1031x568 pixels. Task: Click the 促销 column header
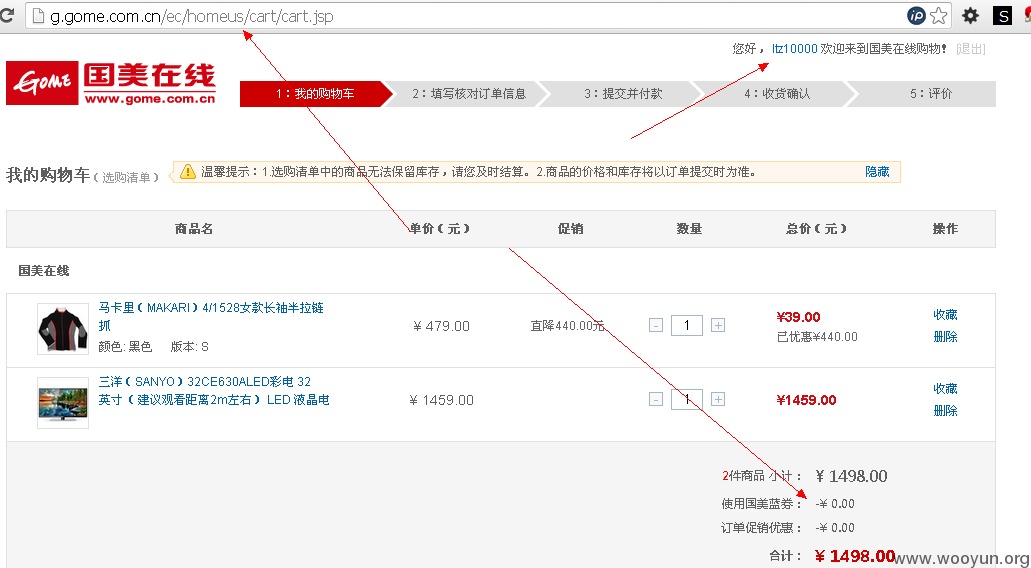(570, 229)
